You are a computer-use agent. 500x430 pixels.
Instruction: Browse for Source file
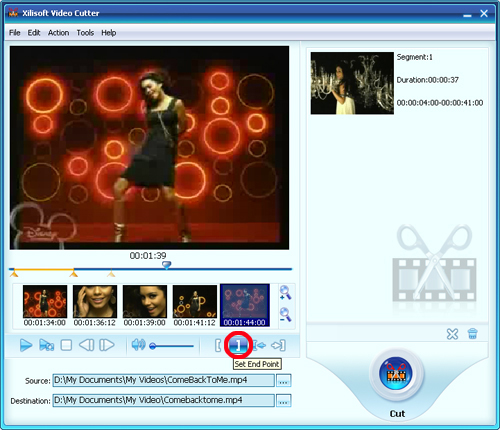(283, 381)
